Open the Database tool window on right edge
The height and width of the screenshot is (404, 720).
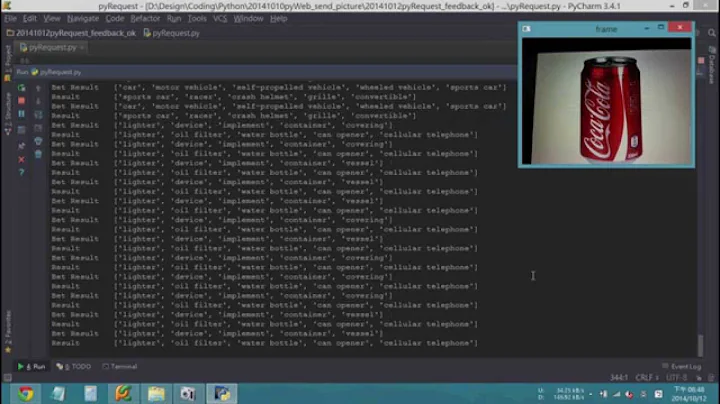[x=712, y=64]
